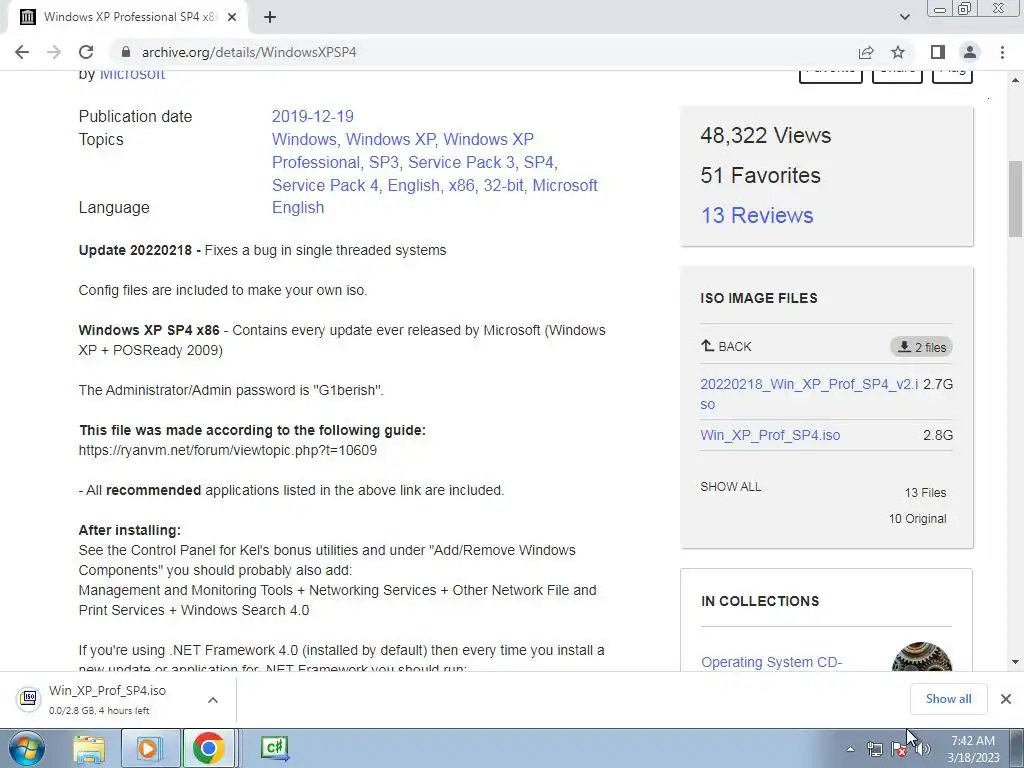Click the 13 Files count
The width and height of the screenshot is (1024, 768).
pos(925,493)
